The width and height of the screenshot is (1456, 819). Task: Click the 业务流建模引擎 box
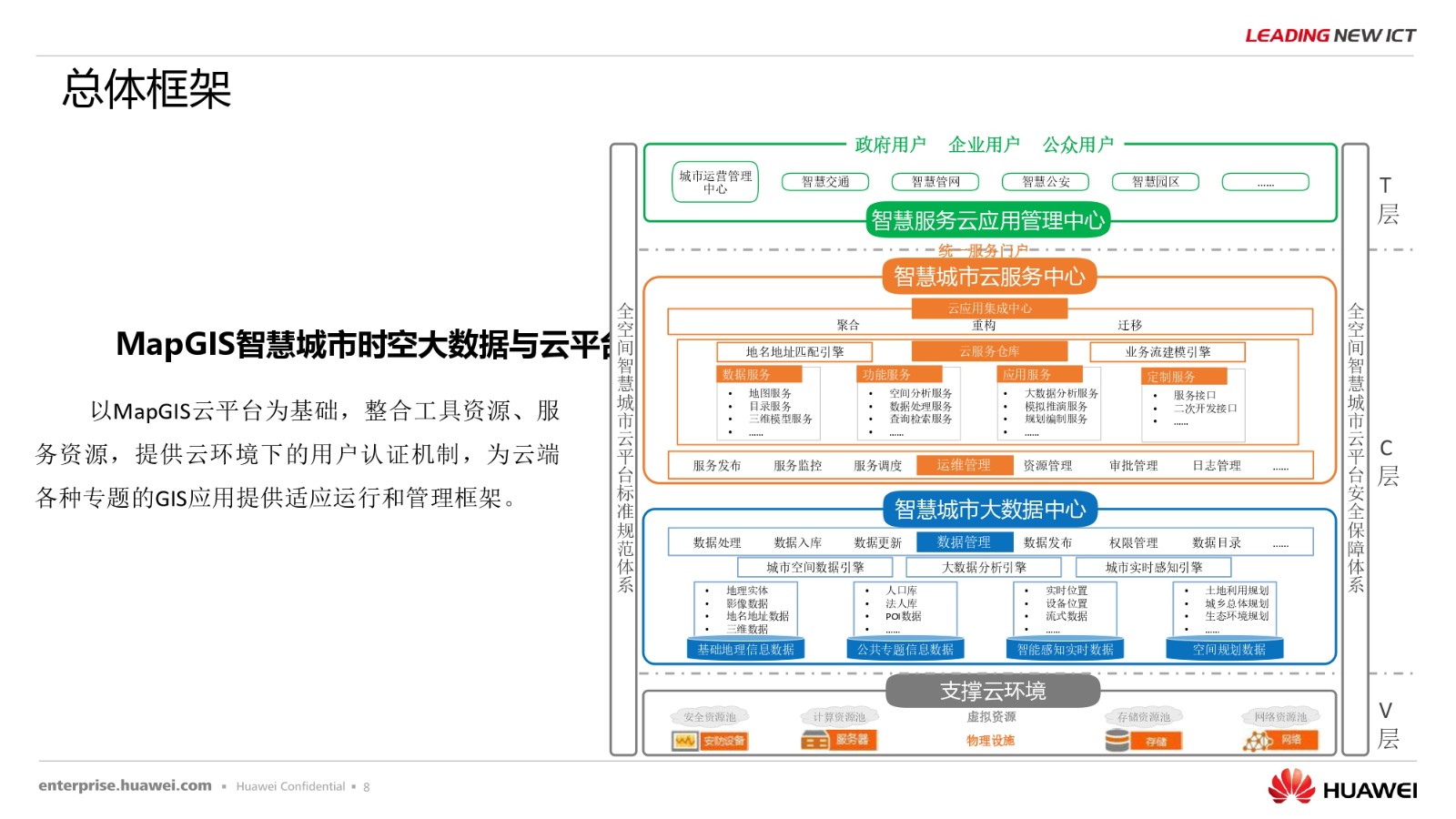point(1168,352)
